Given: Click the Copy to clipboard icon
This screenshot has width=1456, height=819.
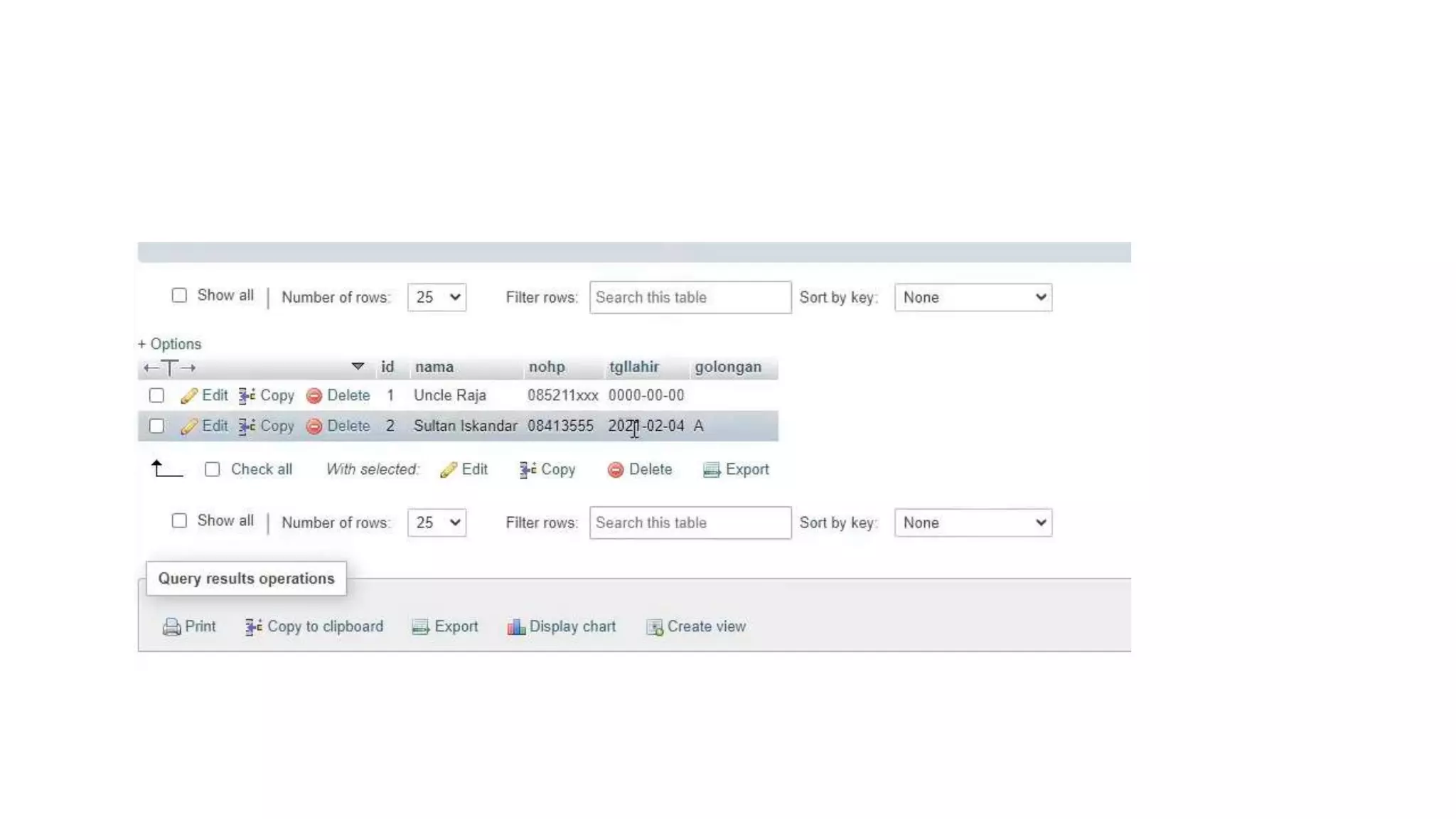Looking at the screenshot, I should (x=253, y=627).
